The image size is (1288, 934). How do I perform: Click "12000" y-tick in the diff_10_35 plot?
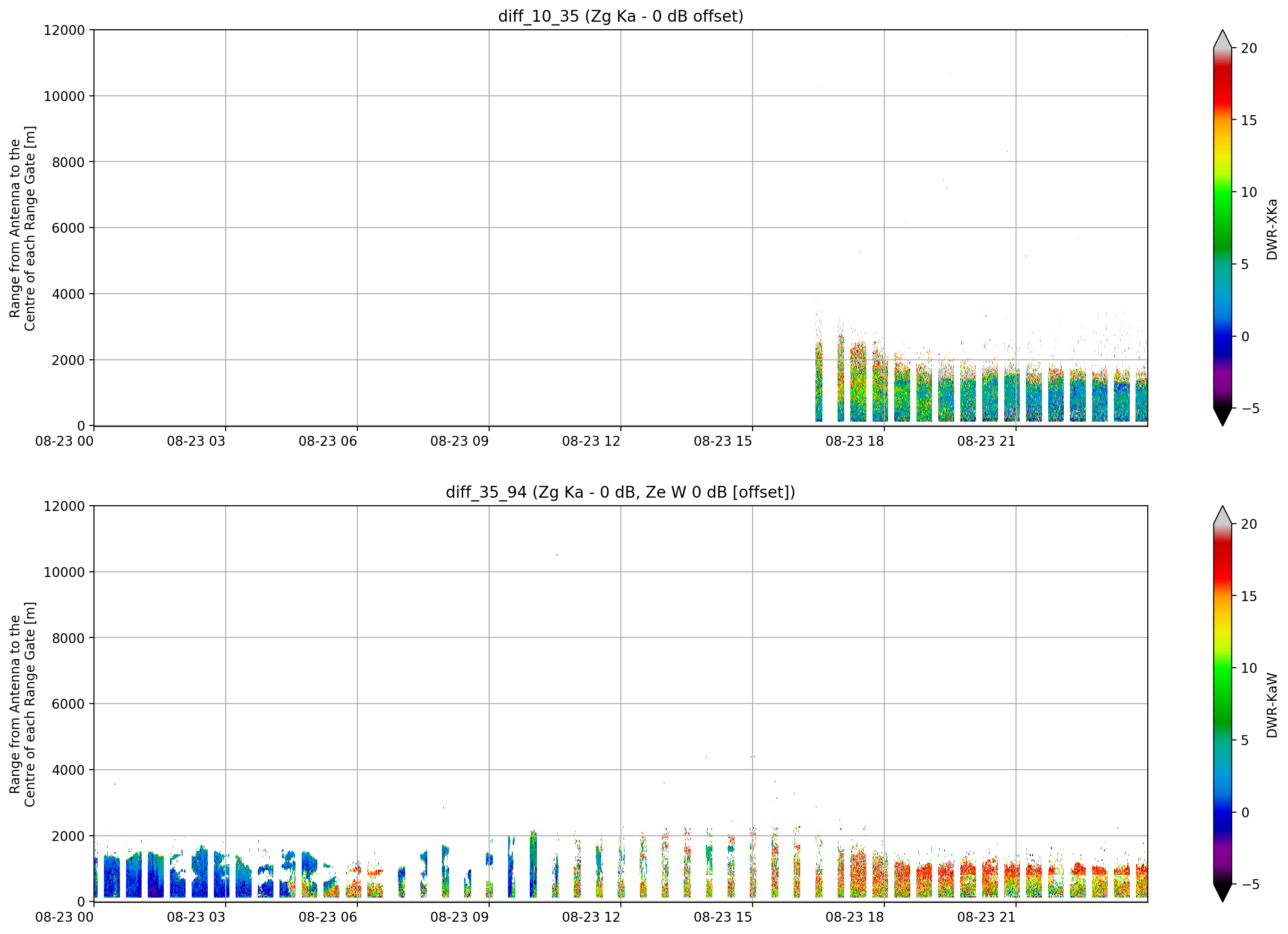64,30
